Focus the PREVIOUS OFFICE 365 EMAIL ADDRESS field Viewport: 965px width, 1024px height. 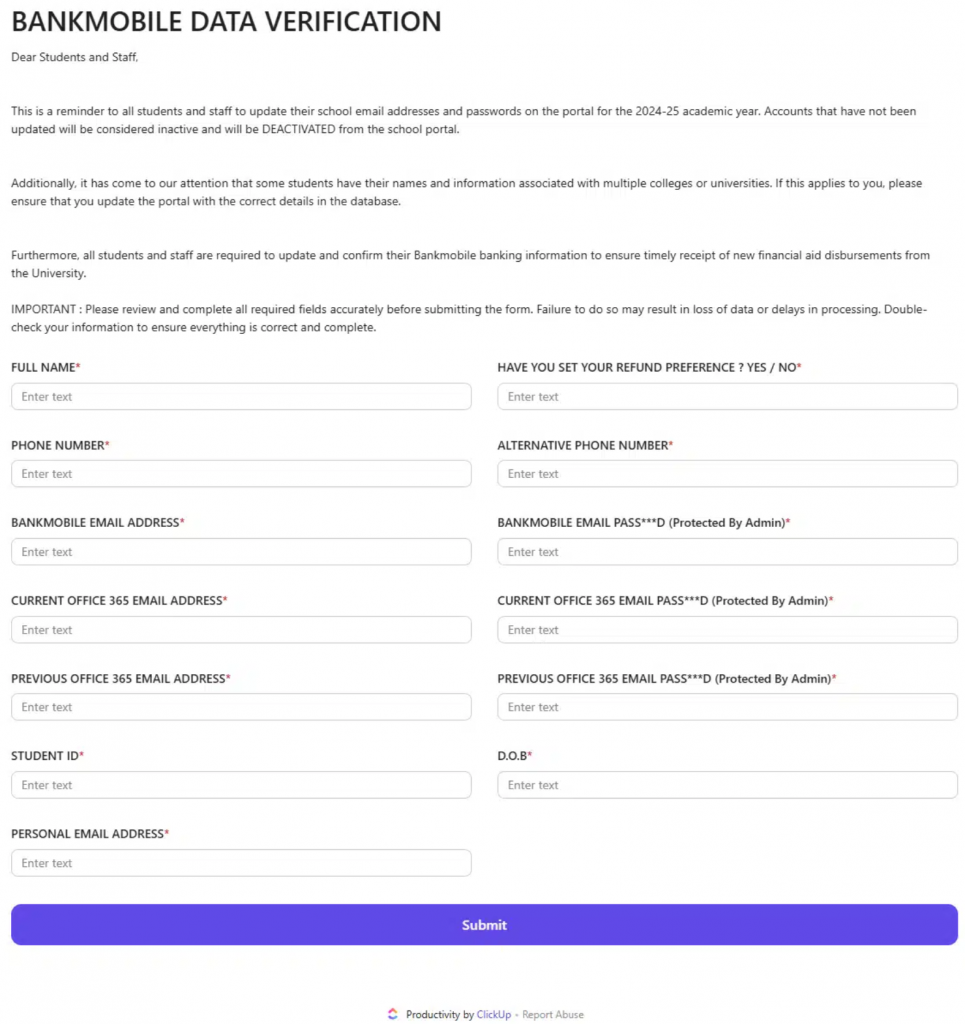coord(240,707)
